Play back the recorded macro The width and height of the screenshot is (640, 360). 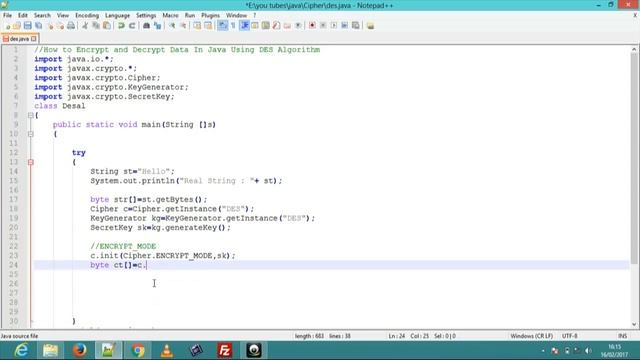[334, 26]
